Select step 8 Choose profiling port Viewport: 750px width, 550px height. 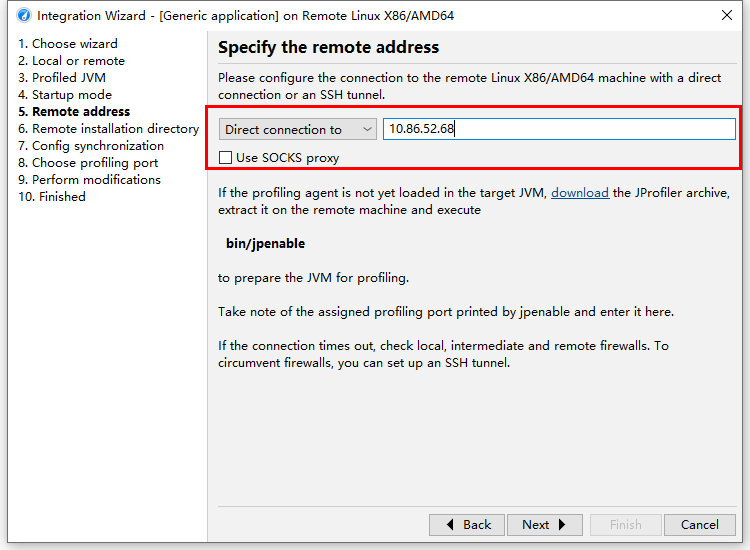click(88, 163)
